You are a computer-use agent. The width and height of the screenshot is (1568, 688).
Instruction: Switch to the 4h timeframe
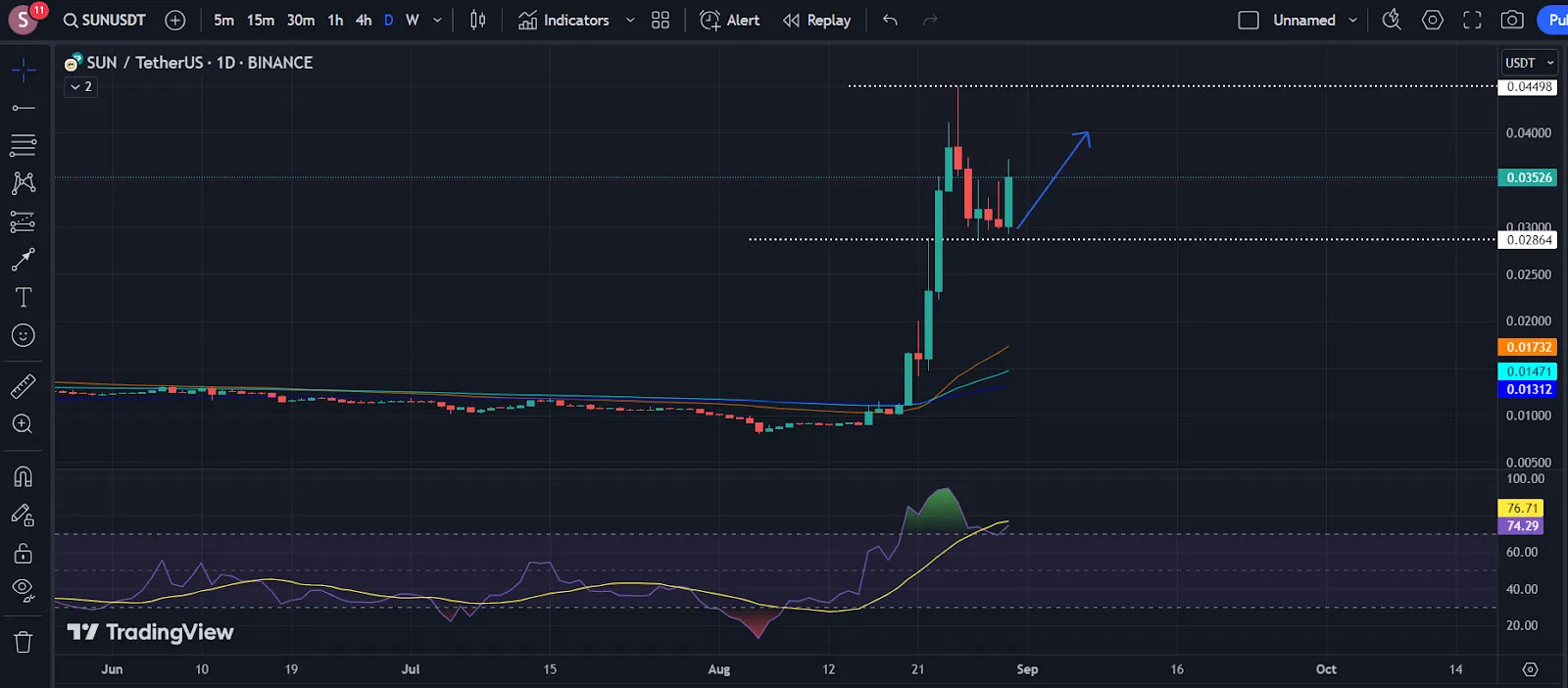click(364, 20)
